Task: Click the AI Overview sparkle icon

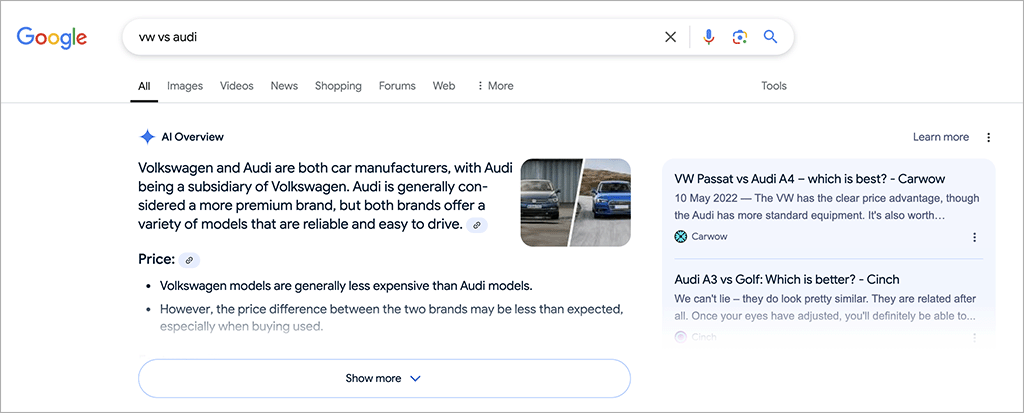Action: coord(147,137)
